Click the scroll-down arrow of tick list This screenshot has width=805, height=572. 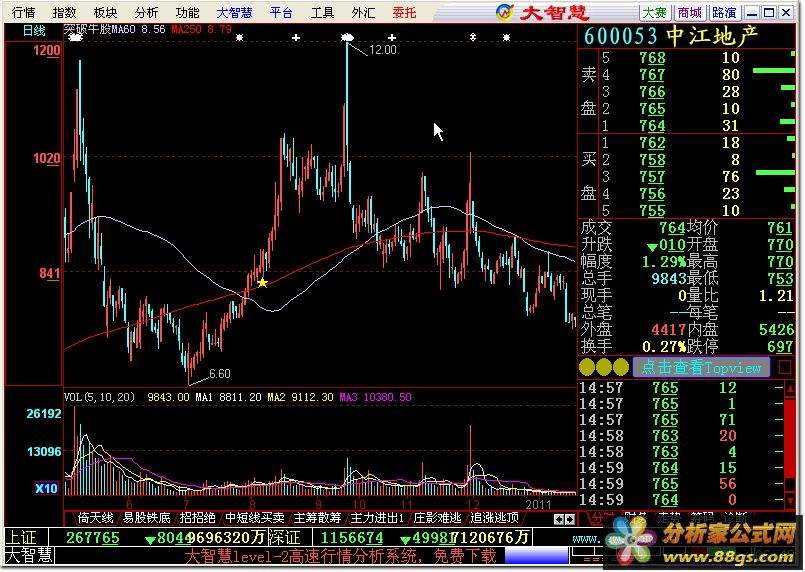pyautogui.click(x=790, y=500)
